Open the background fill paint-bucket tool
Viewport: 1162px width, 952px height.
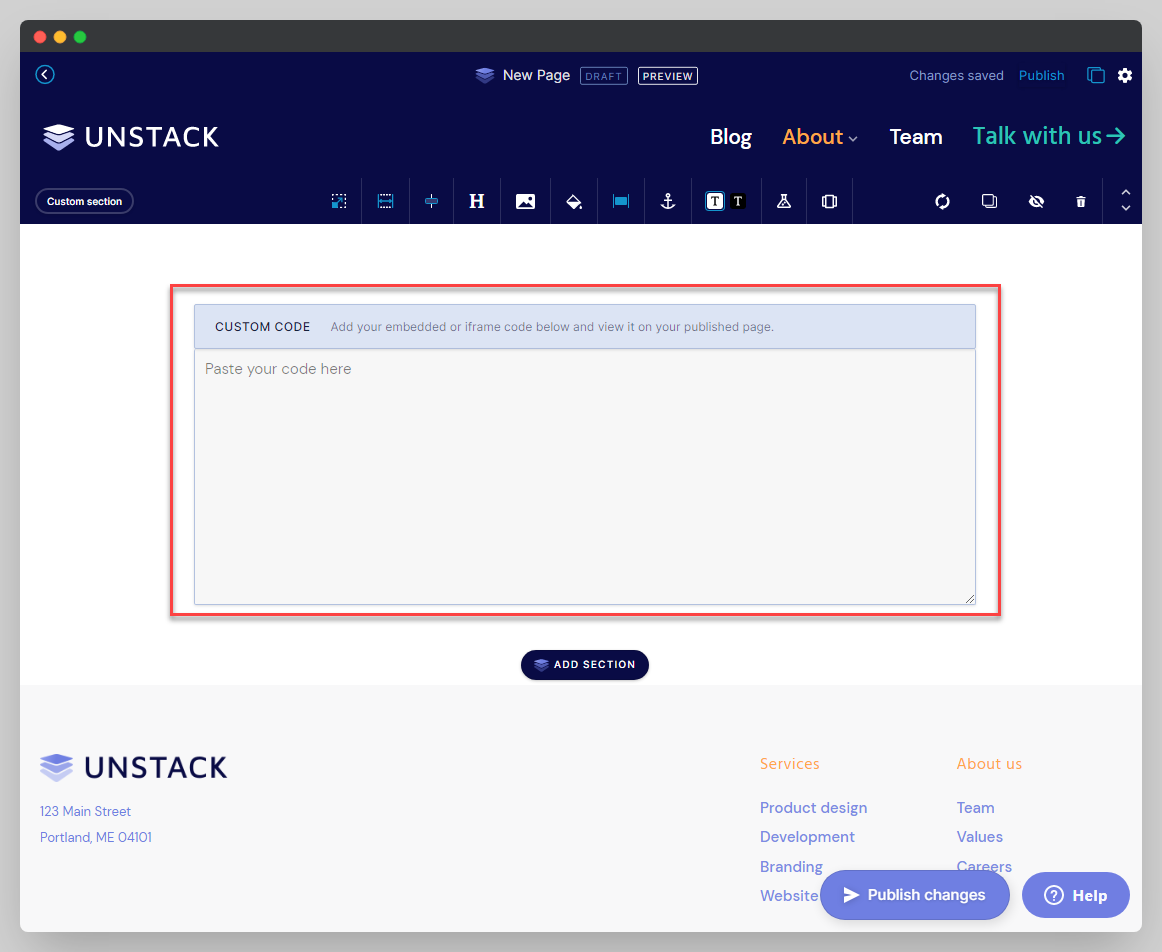coord(573,201)
